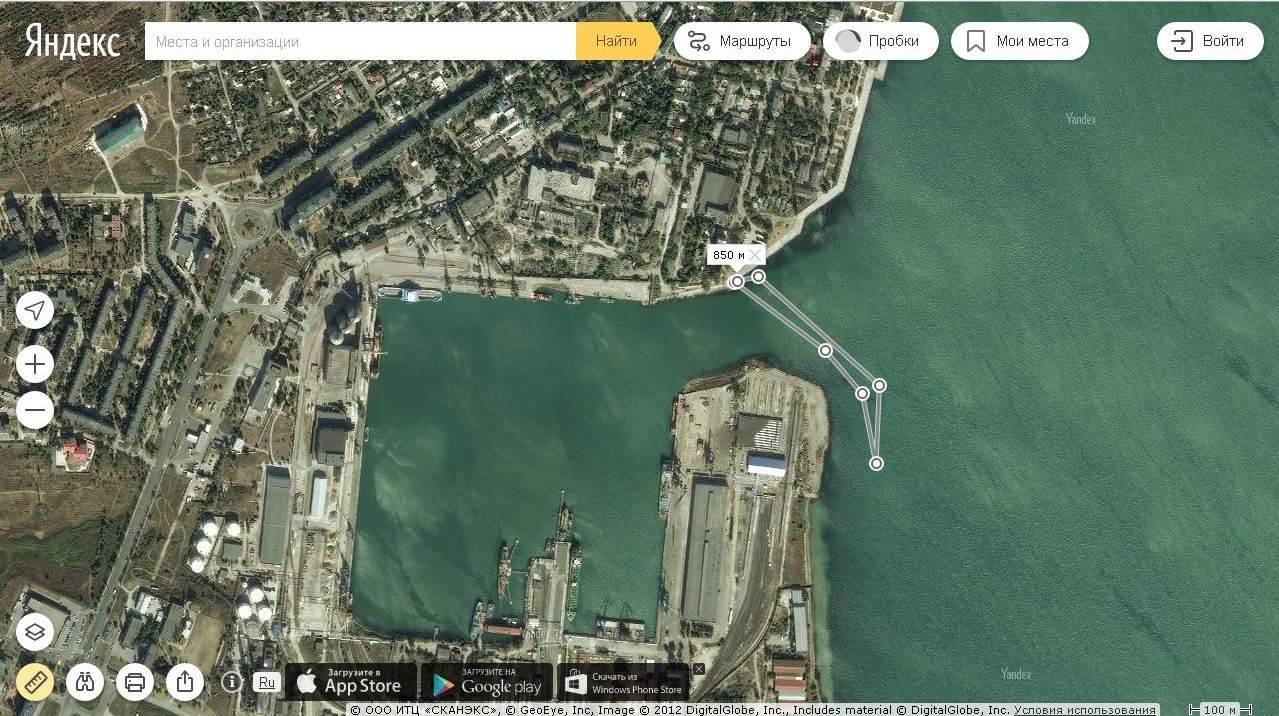The height and width of the screenshot is (716, 1279).
Task: Print the map via printer icon
Action: tap(135, 682)
